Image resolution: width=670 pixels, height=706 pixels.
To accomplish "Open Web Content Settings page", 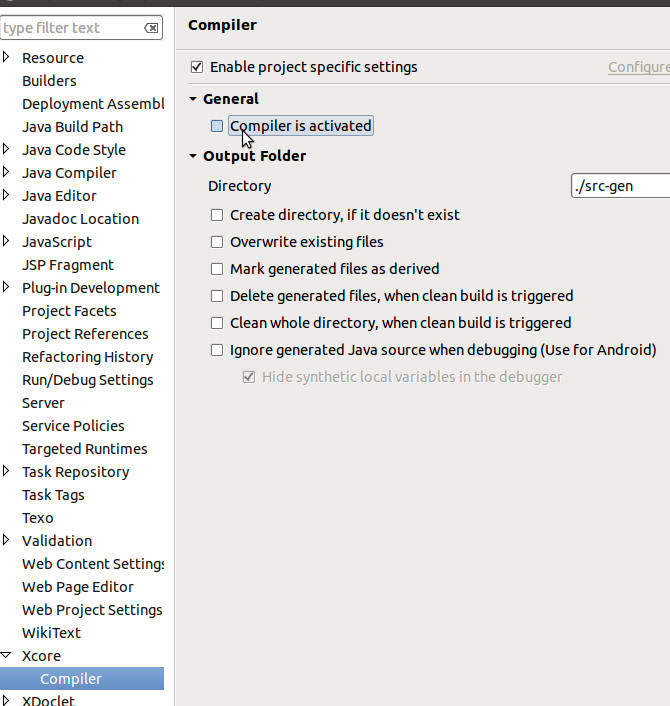I will (x=93, y=564).
